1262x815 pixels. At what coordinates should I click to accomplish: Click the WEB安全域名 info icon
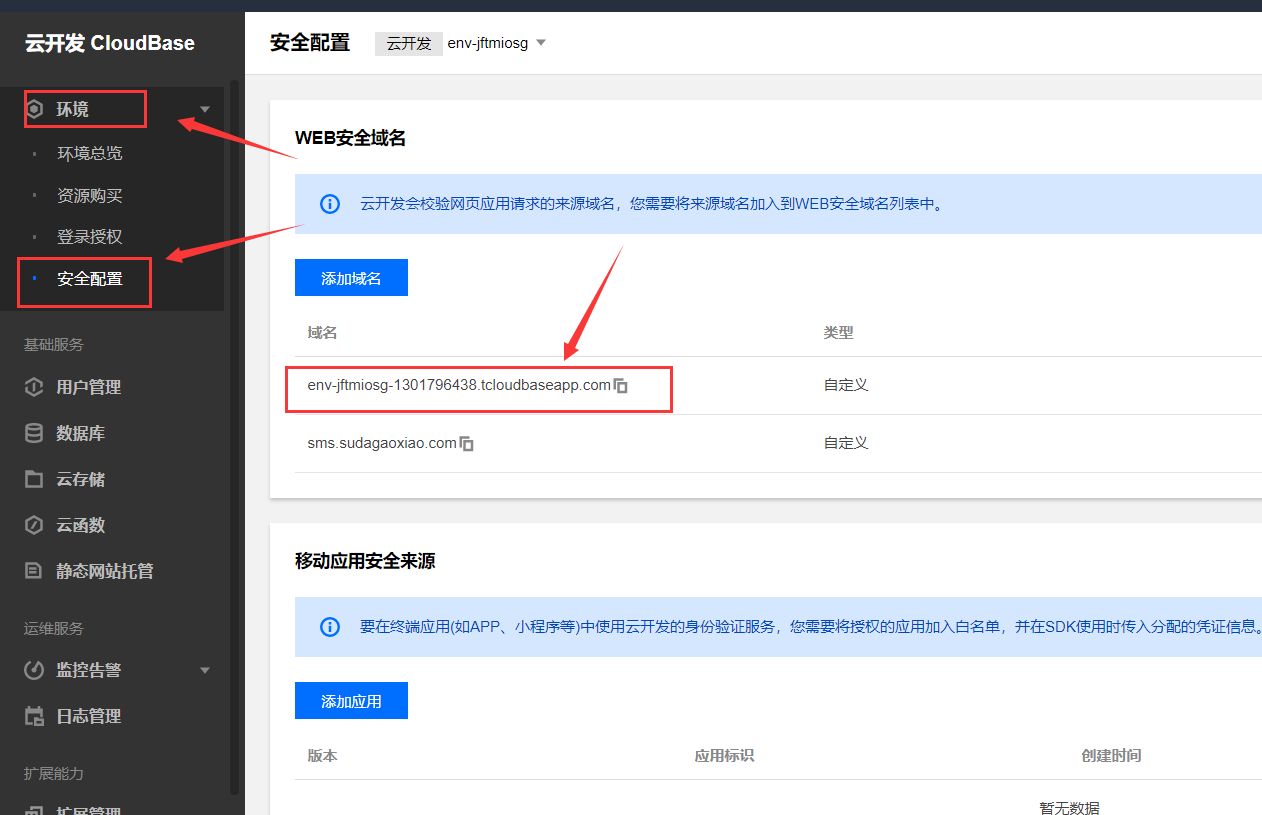tap(329, 204)
